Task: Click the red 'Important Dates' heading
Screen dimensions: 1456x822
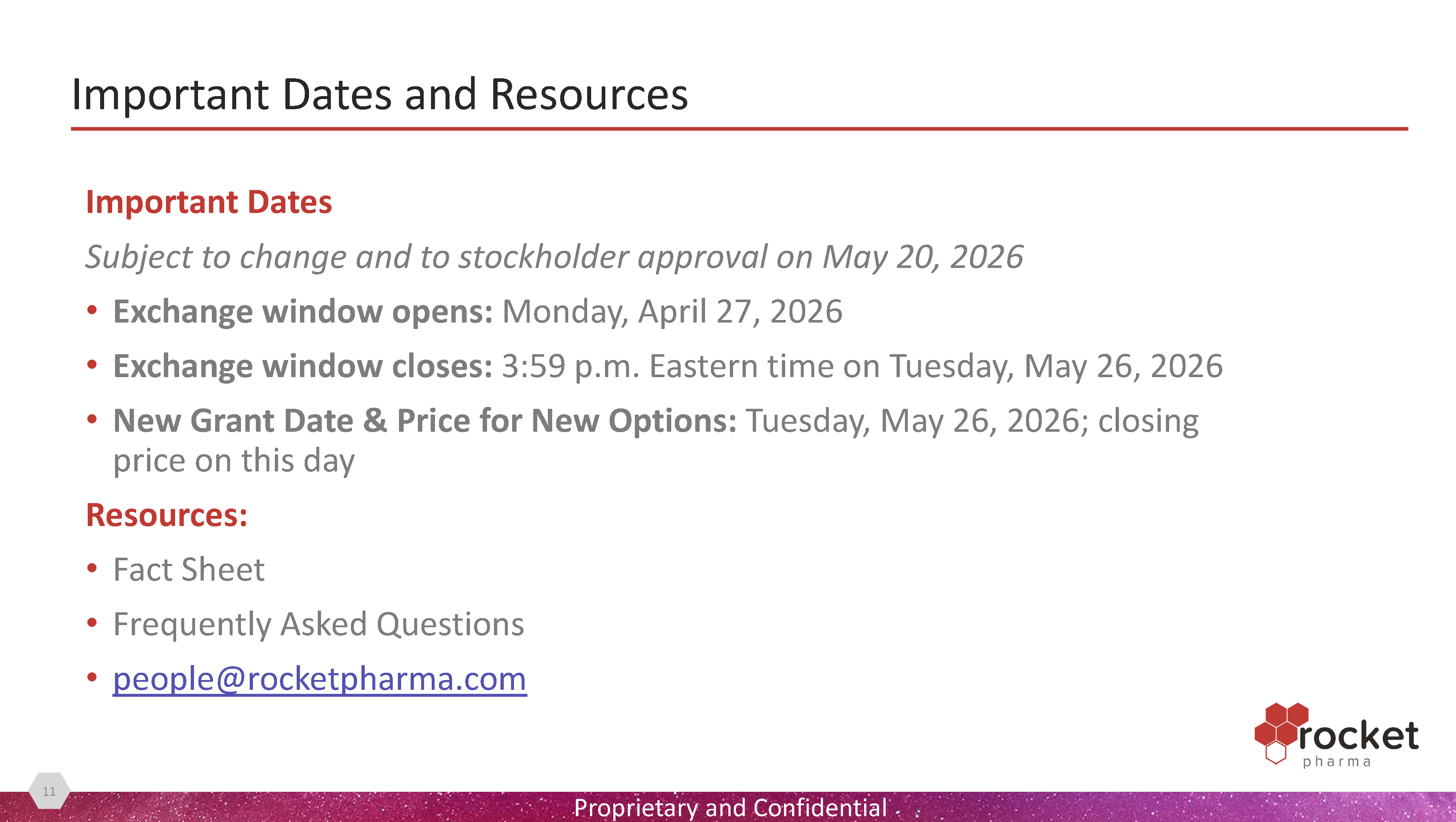Action: pos(209,202)
